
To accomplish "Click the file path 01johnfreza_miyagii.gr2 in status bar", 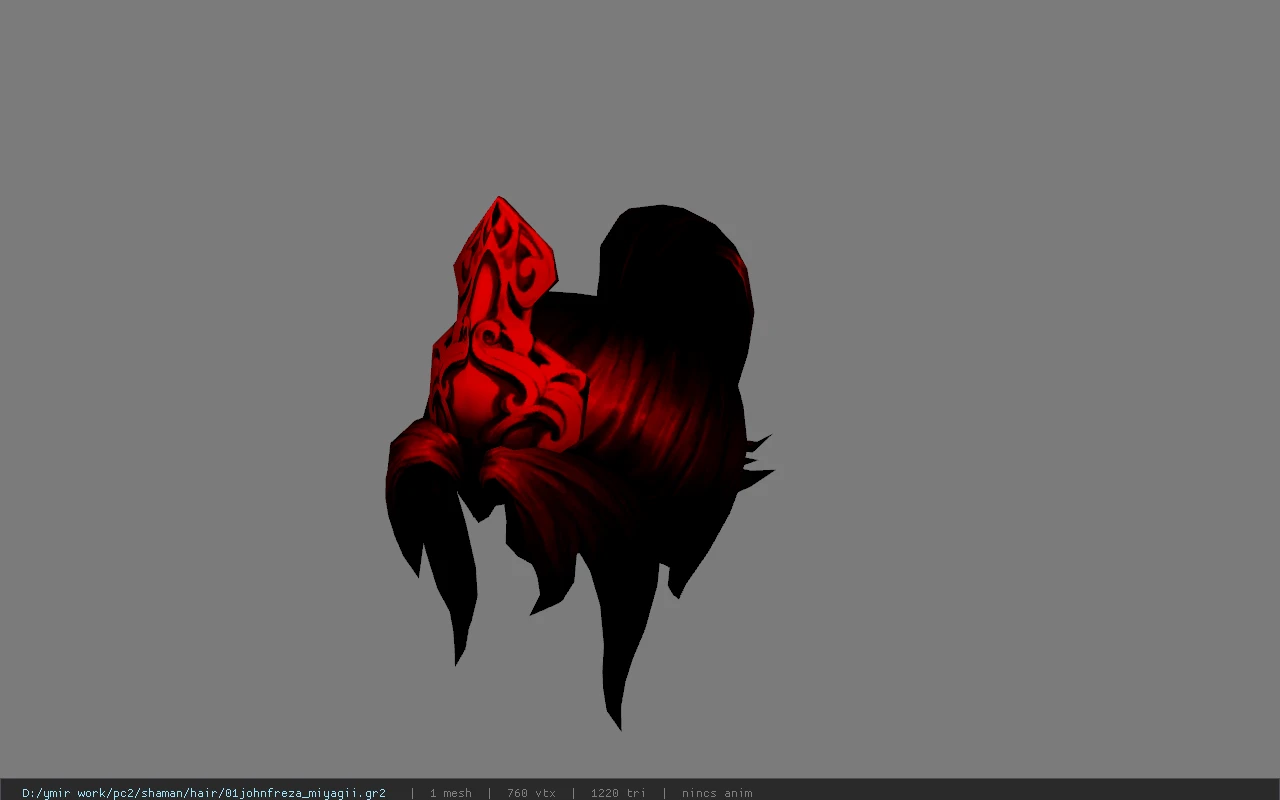I will [x=204, y=793].
